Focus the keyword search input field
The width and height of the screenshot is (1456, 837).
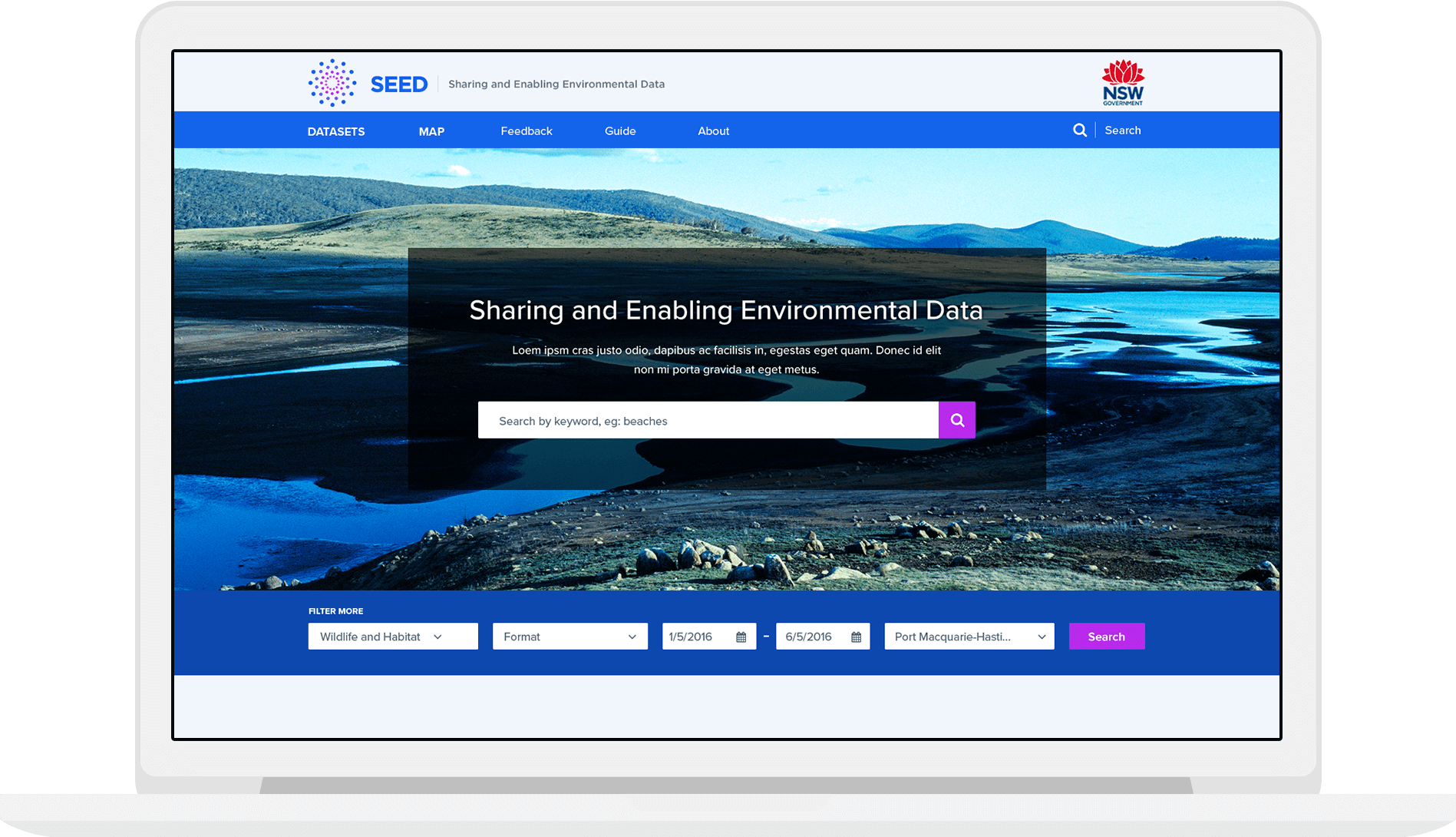point(708,421)
